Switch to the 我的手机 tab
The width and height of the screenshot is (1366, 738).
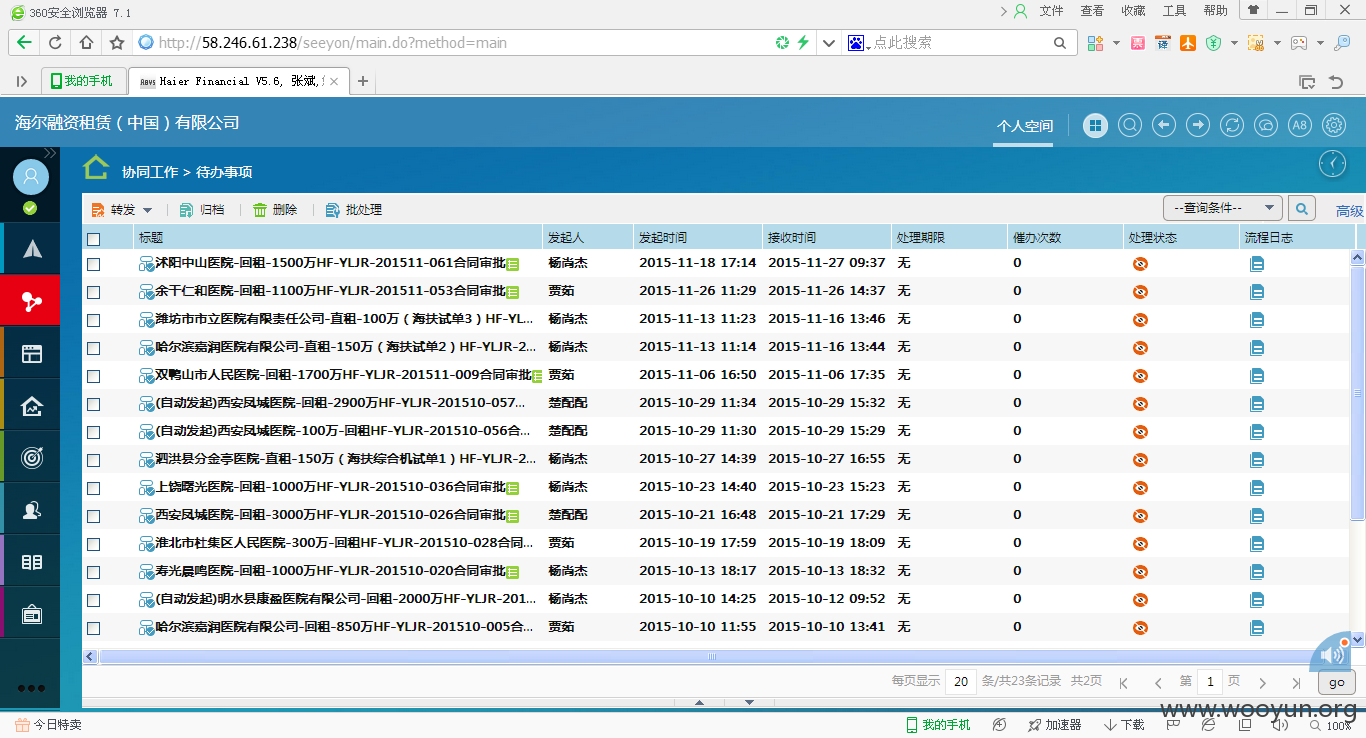(x=84, y=81)
